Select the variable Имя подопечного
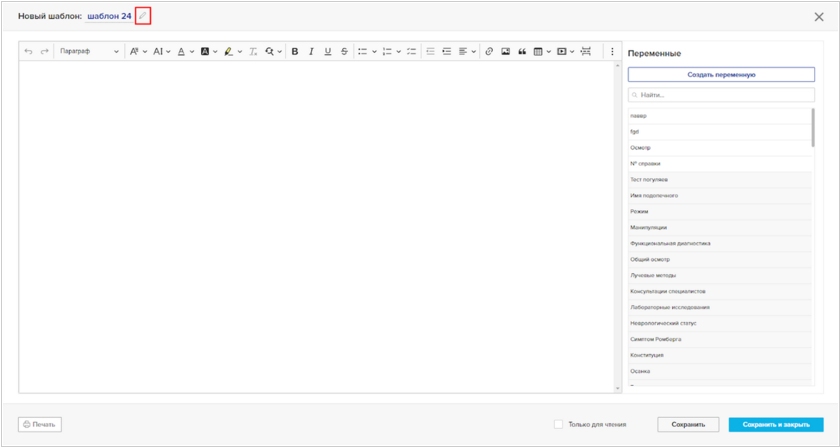The image size is (840, 447). [x=720, y=196]
